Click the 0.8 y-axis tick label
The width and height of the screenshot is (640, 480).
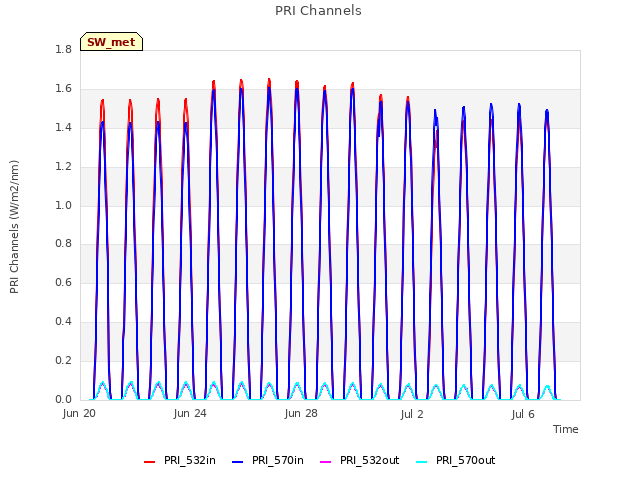point(63,244)
